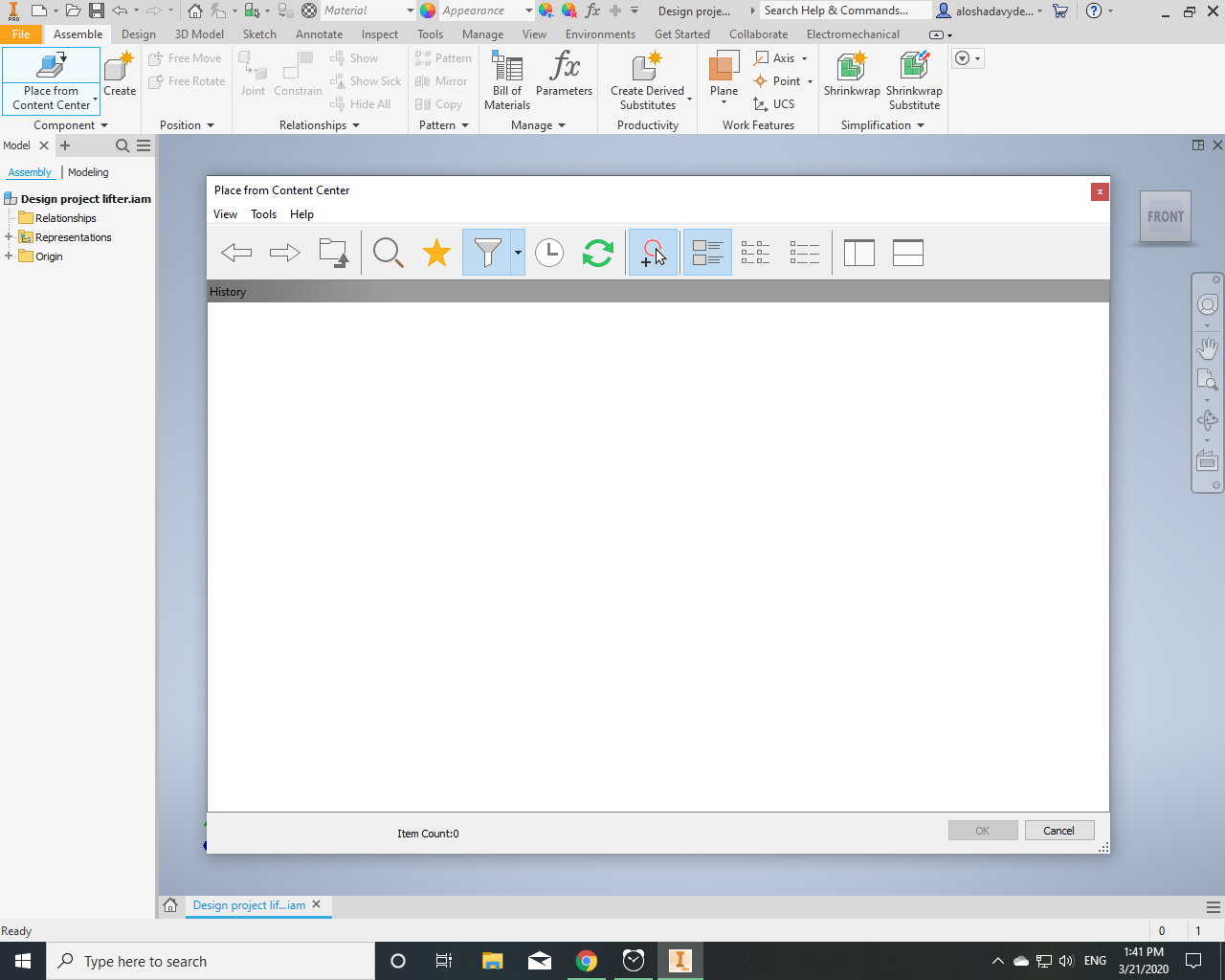This screenshot has width=1225, height=980.
Task: Open the Tools menu in the dialog
Action: [x=263, y=213]
